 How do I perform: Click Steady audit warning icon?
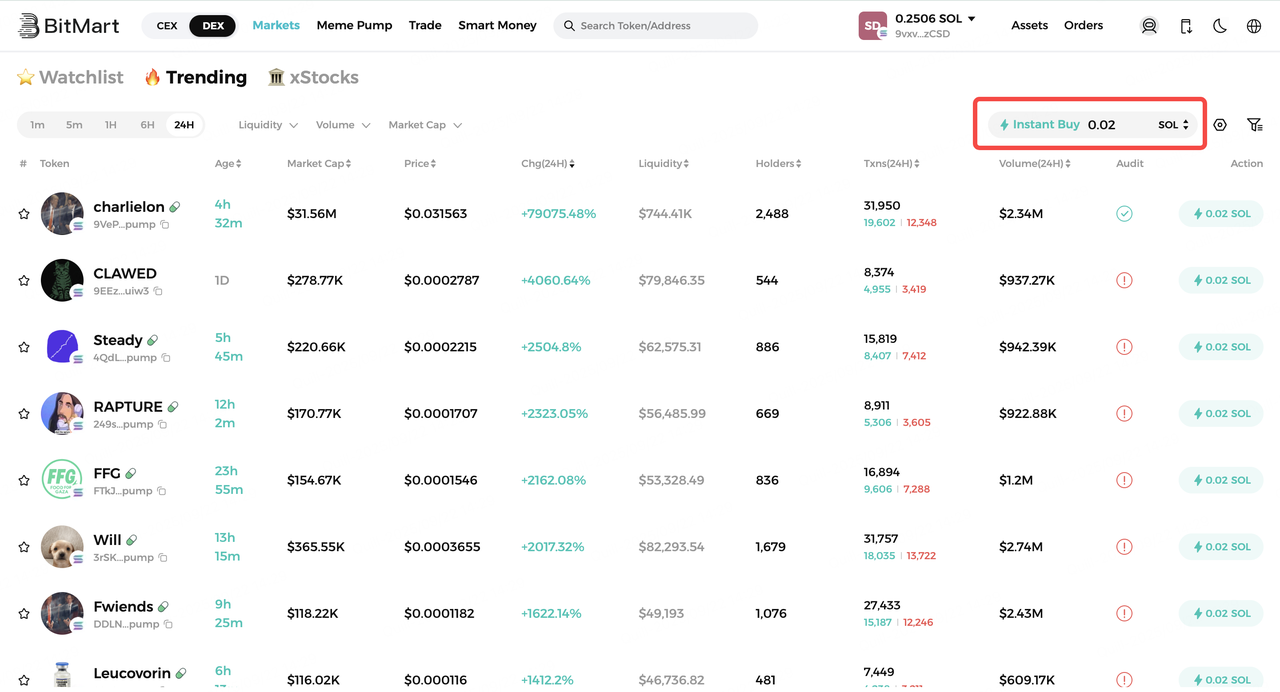[1124, 347]
